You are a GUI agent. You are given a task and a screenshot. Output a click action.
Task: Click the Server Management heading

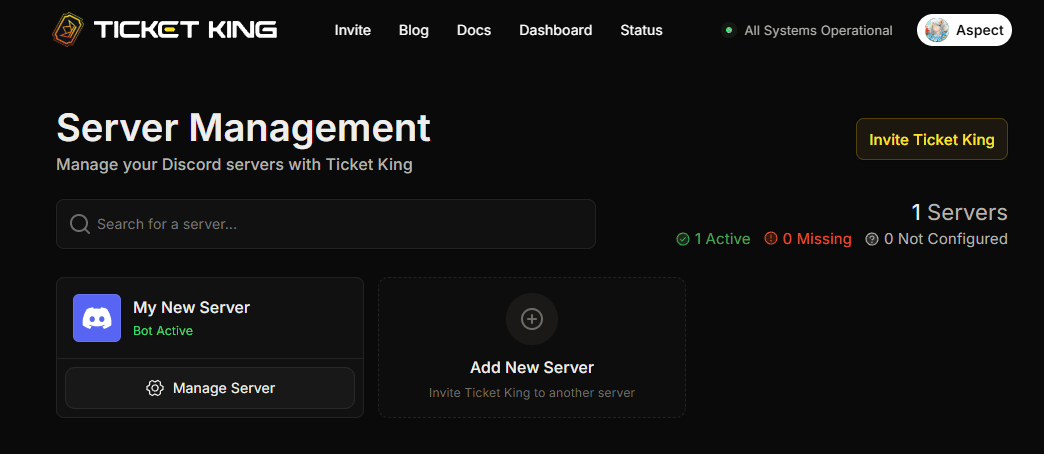point(244,128)
